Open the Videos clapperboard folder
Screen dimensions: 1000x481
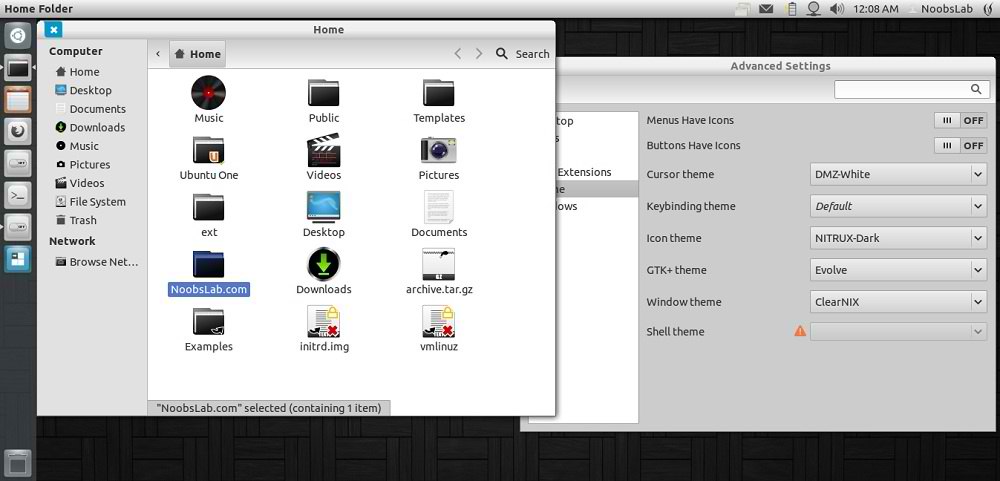(323, 150)
